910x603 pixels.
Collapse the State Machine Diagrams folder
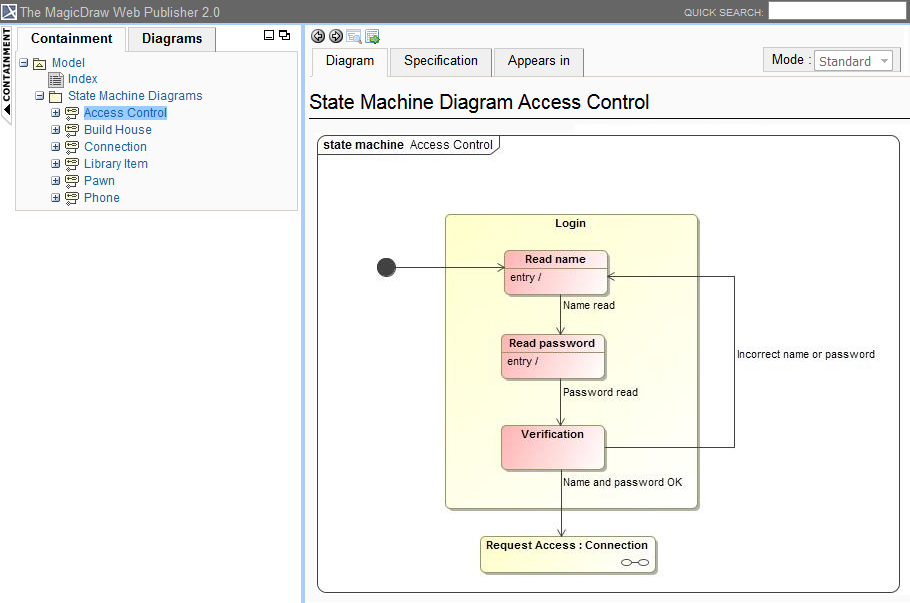pyautogui.click(x=40, y=97)
